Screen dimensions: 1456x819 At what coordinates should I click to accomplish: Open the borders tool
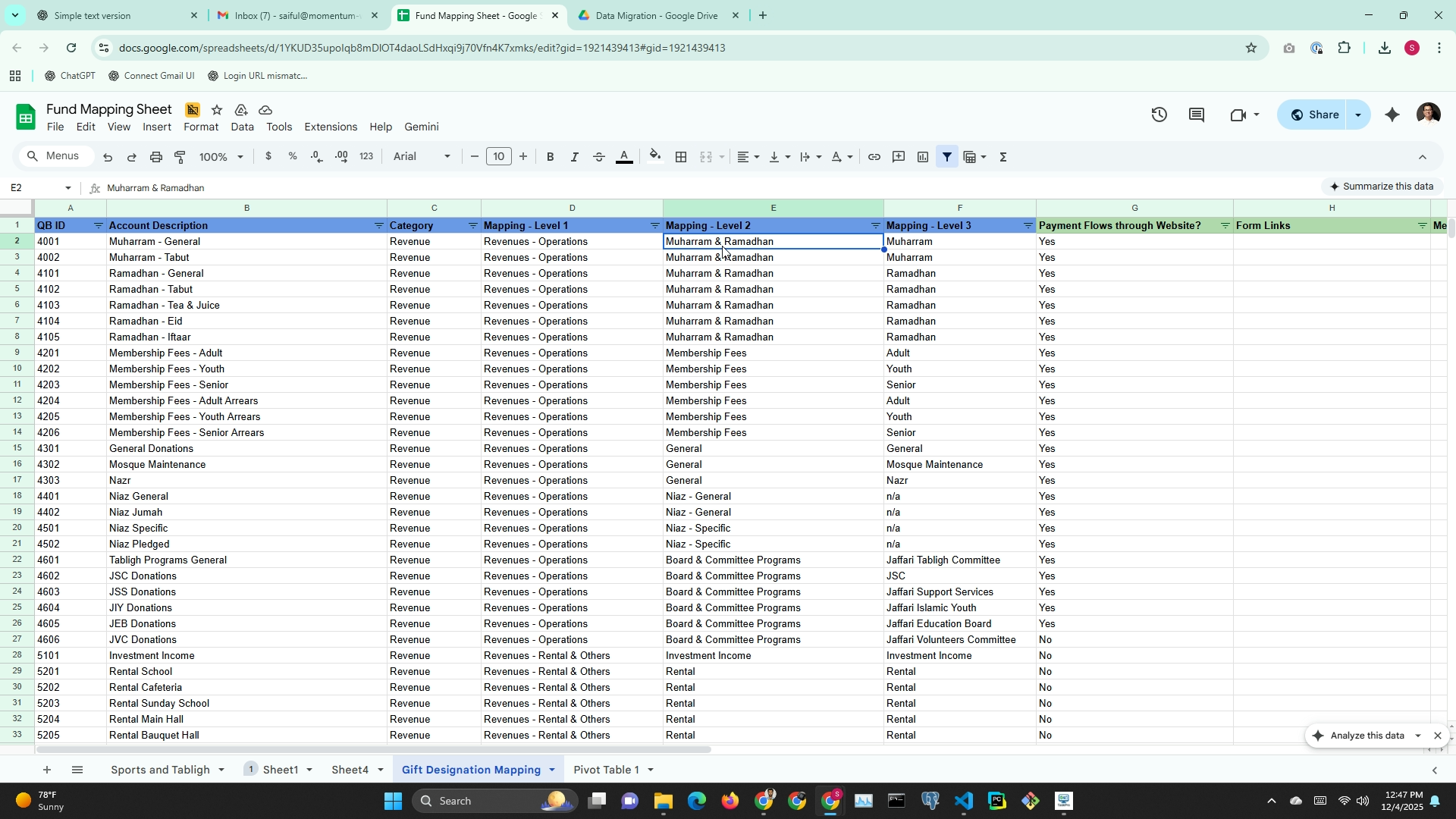click(681, 157)
